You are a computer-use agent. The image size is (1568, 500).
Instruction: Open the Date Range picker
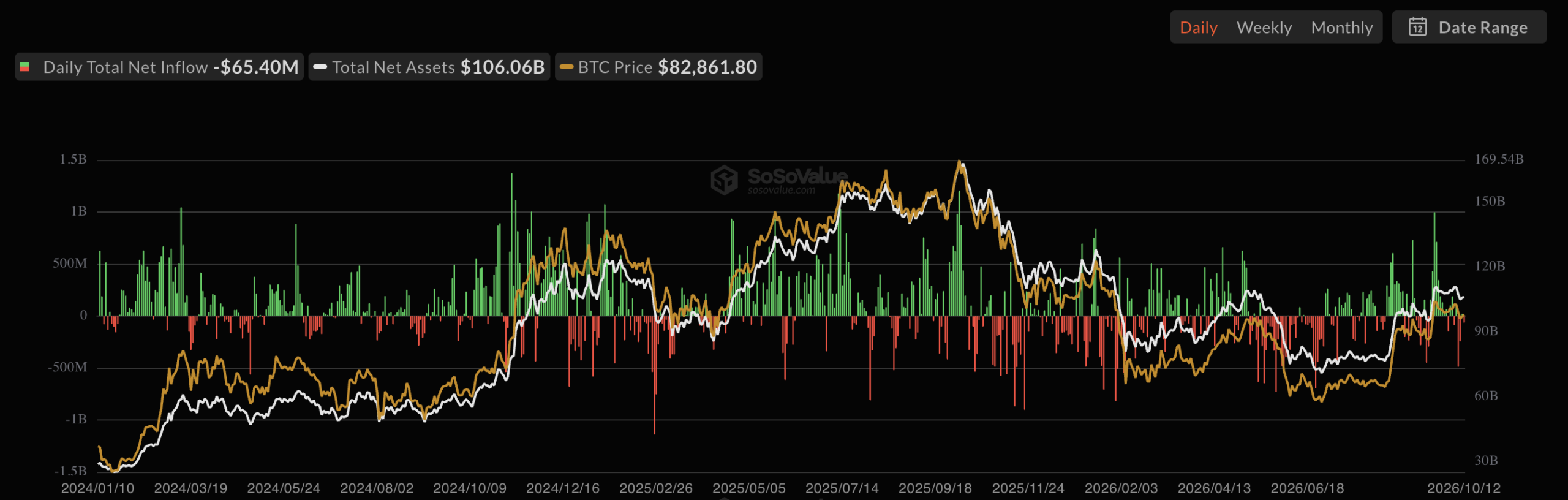click(1469, 27)
